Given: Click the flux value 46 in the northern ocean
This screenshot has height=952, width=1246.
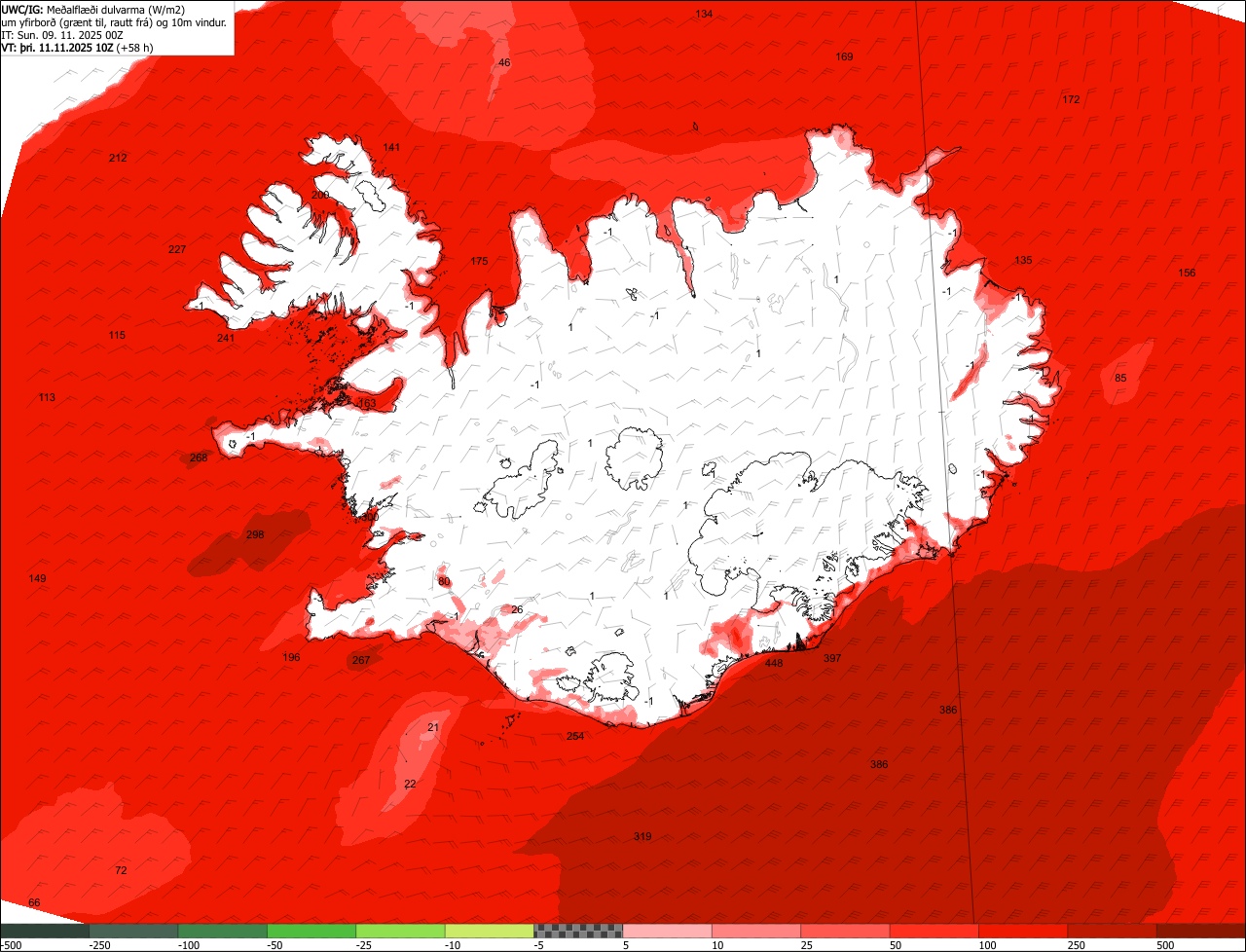Looking at the screenshot, I should click(x=503, y=62).
